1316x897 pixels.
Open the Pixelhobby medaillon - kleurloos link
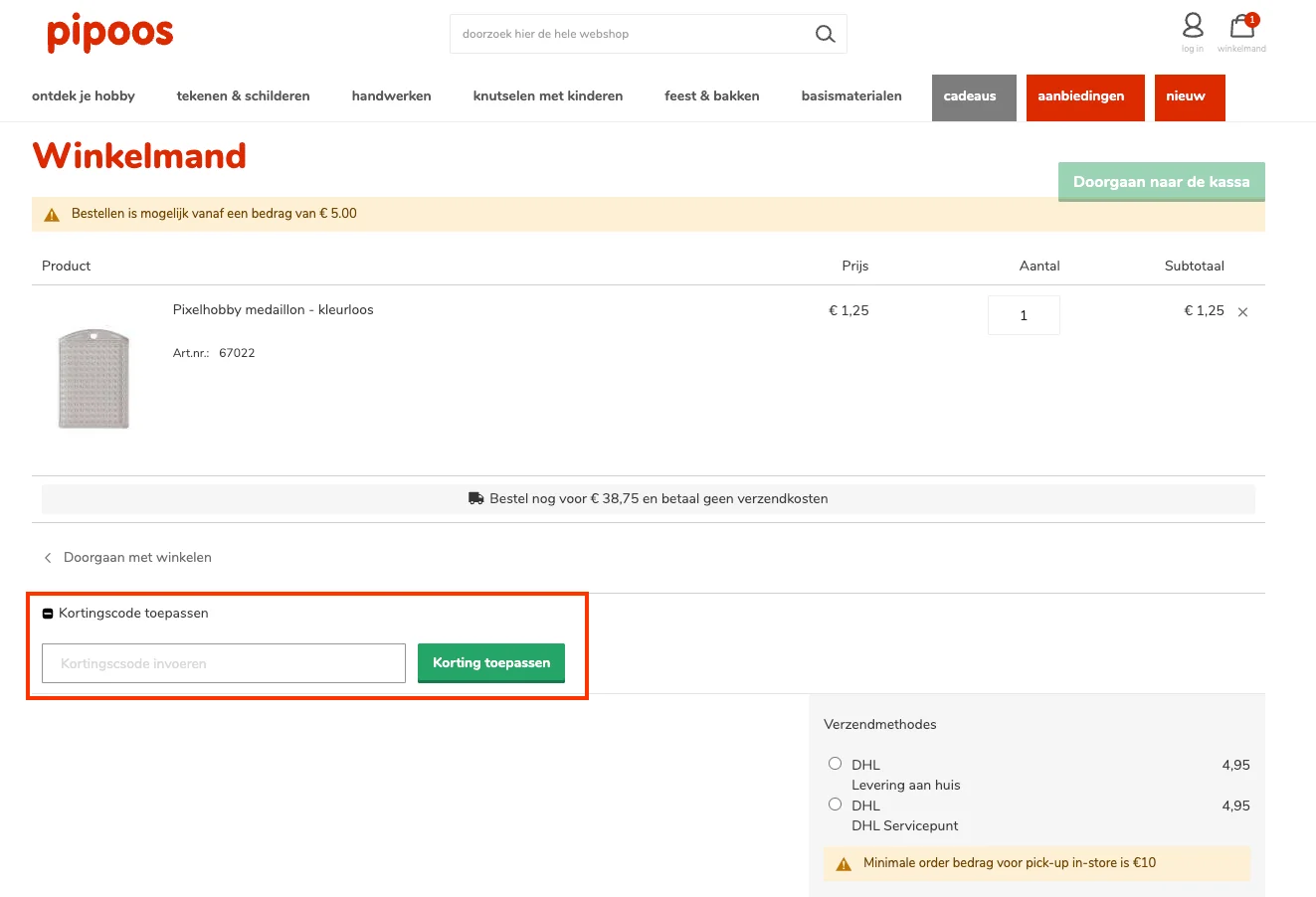[273, 310]
